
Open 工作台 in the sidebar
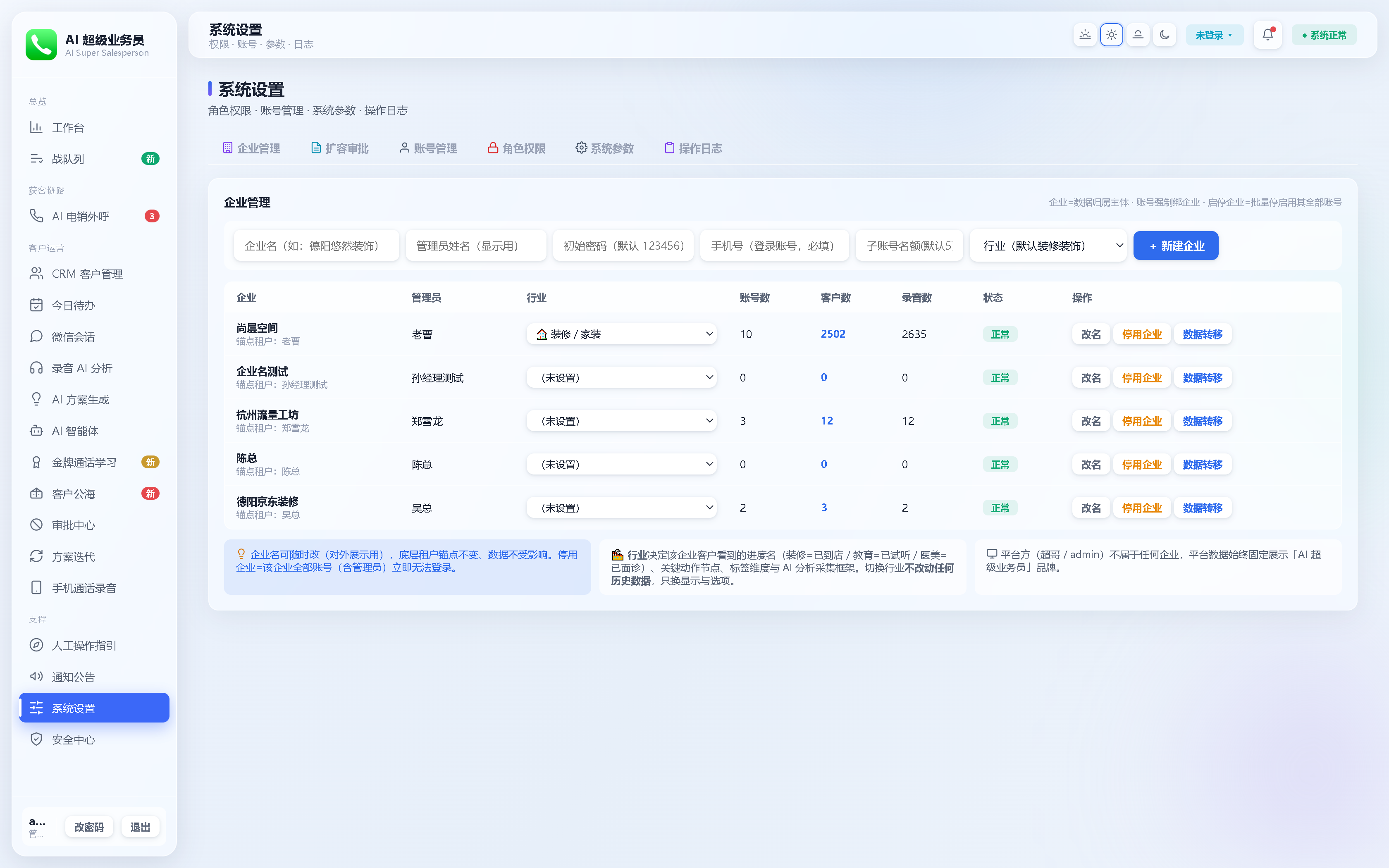pos(94,127)
